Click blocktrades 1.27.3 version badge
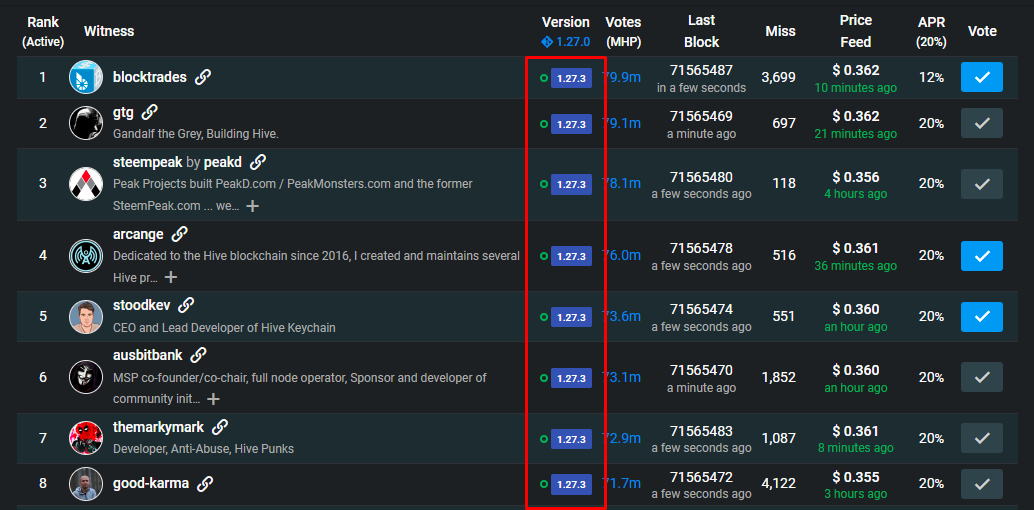Screen dimensions: 1034x510 571,78
